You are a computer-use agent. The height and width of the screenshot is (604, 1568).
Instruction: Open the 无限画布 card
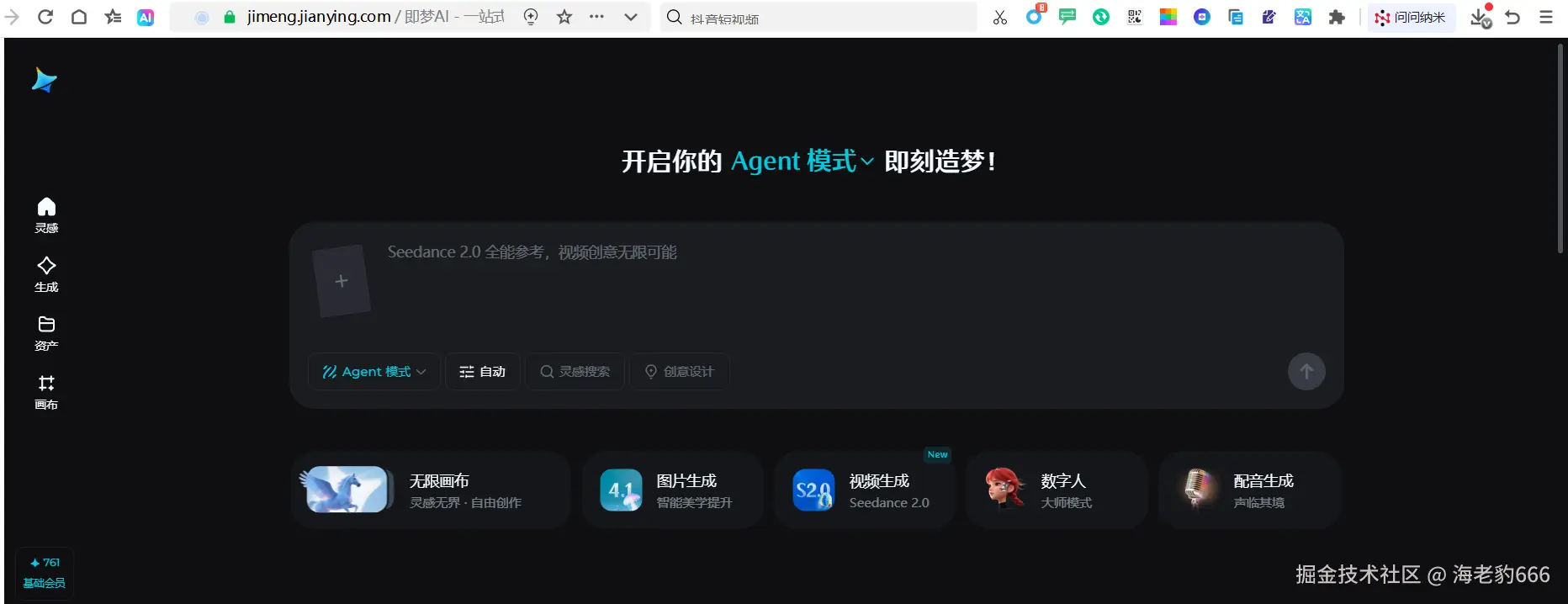(431, 490)
